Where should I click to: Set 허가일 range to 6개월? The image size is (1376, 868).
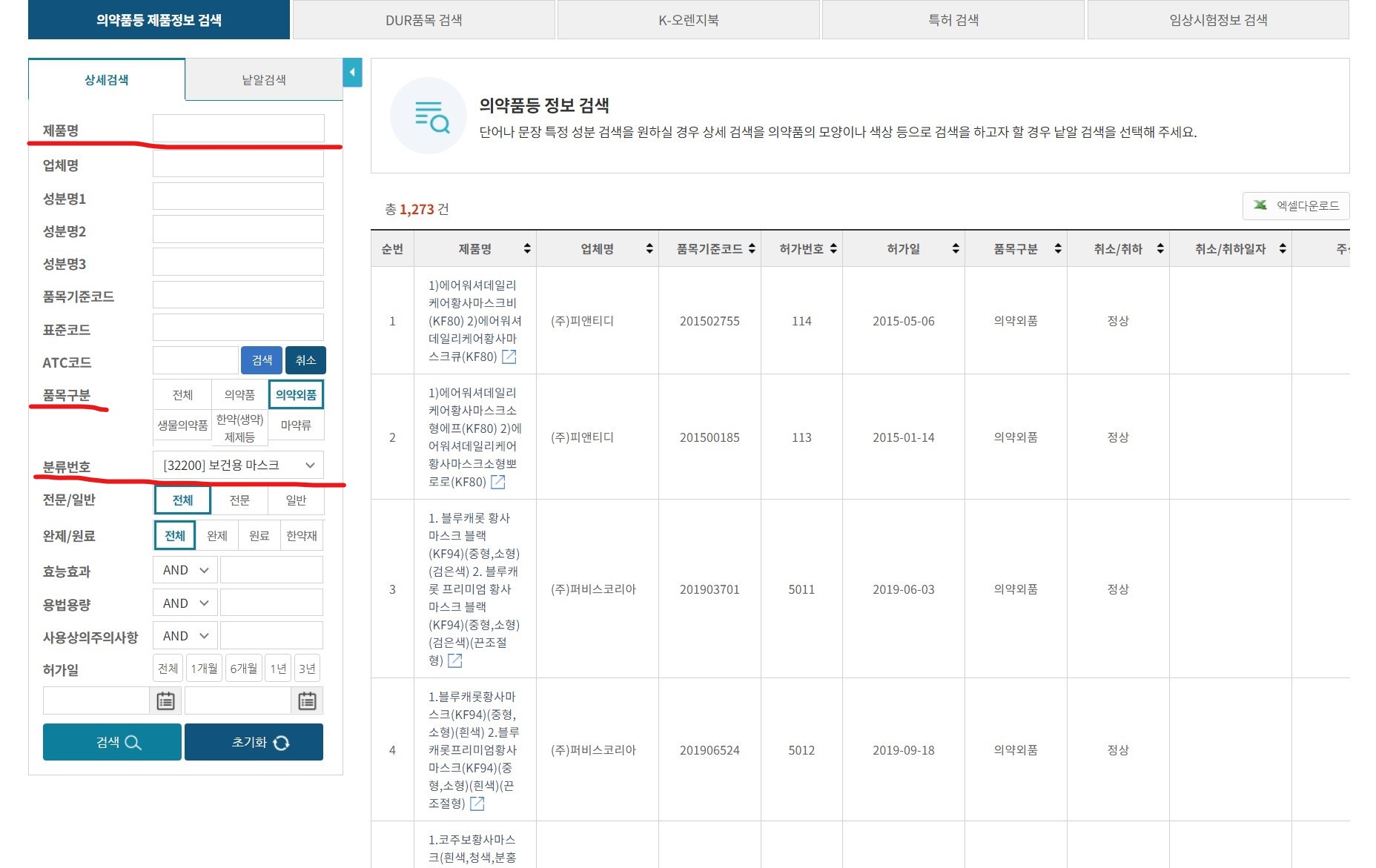pos(243,669)
